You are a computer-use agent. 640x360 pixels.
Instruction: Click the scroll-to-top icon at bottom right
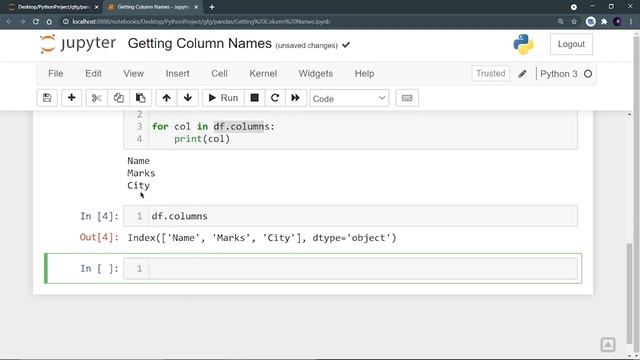(x=608, y=344)
